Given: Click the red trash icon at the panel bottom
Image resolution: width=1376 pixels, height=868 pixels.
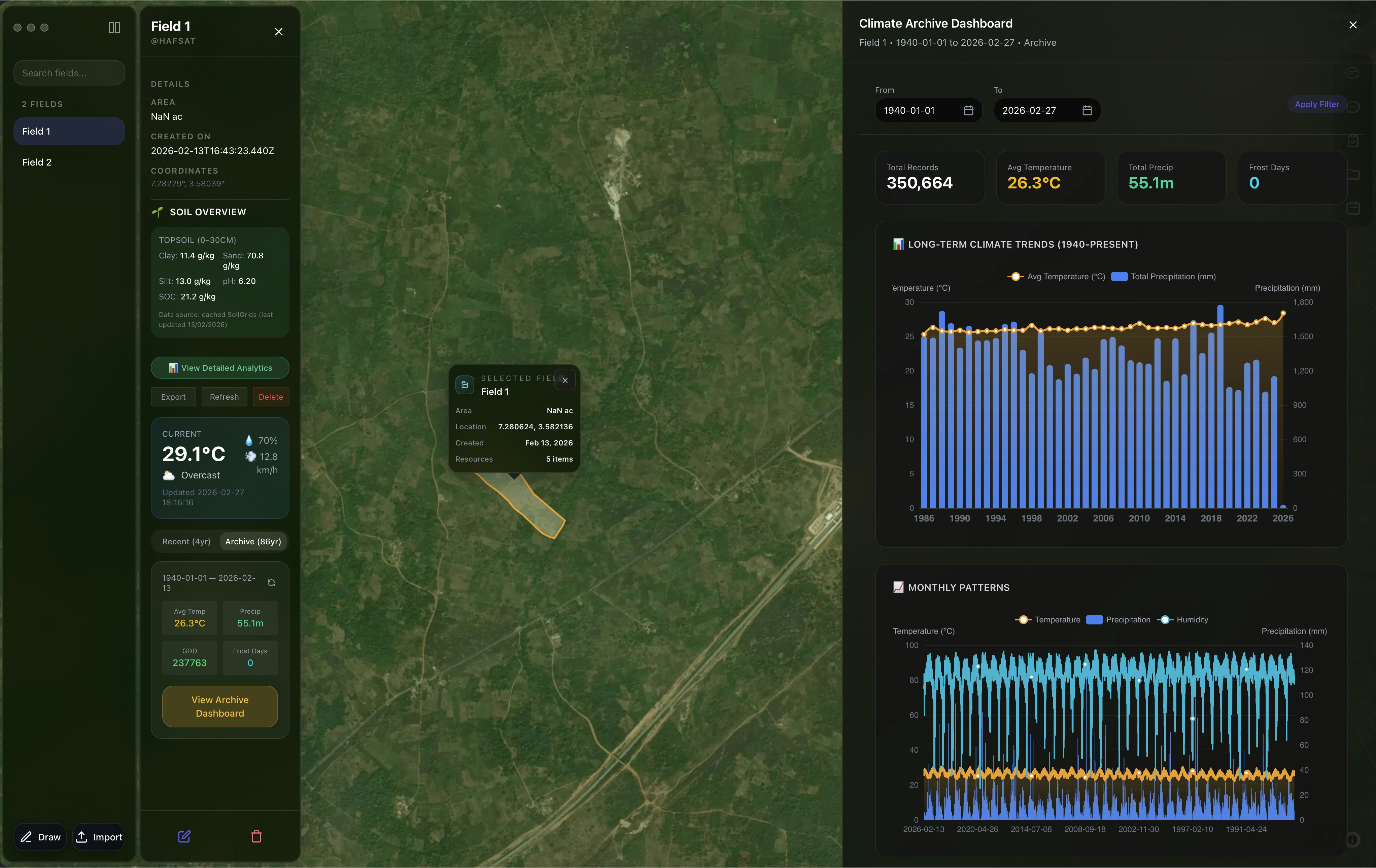Looking at the screenshot, I should tap(256, 837).
